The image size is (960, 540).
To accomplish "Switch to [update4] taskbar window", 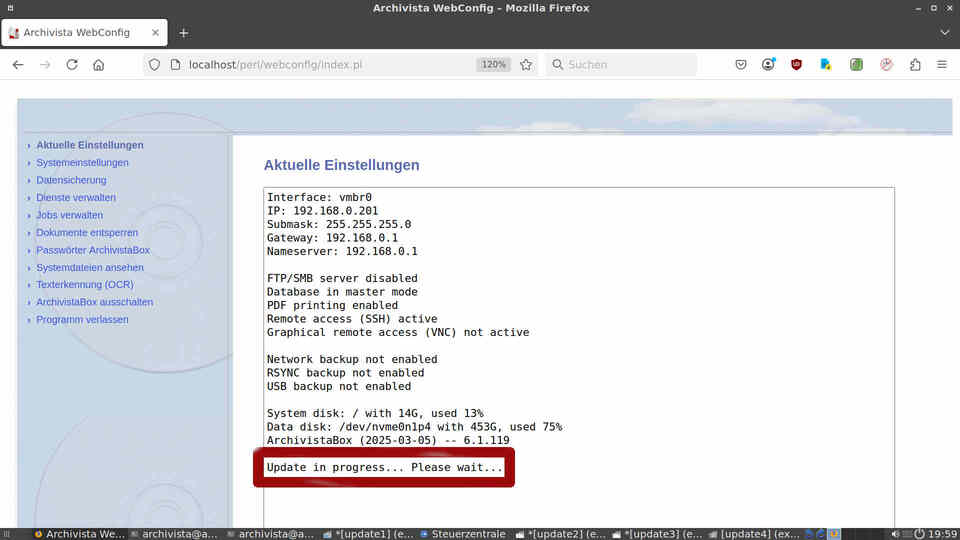I will point(754,534).
